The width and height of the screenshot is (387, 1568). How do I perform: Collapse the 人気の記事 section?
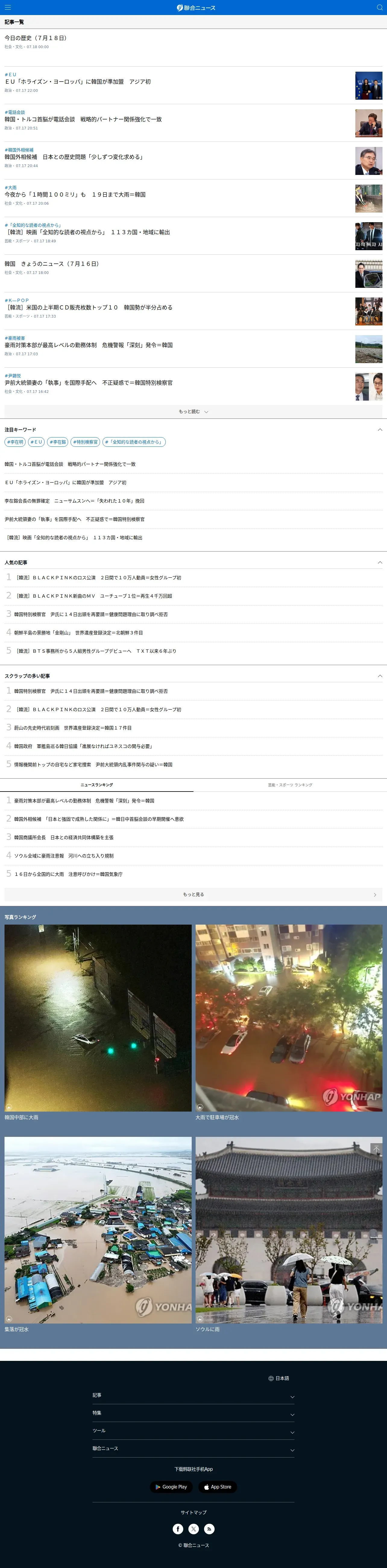pos(380,562)
